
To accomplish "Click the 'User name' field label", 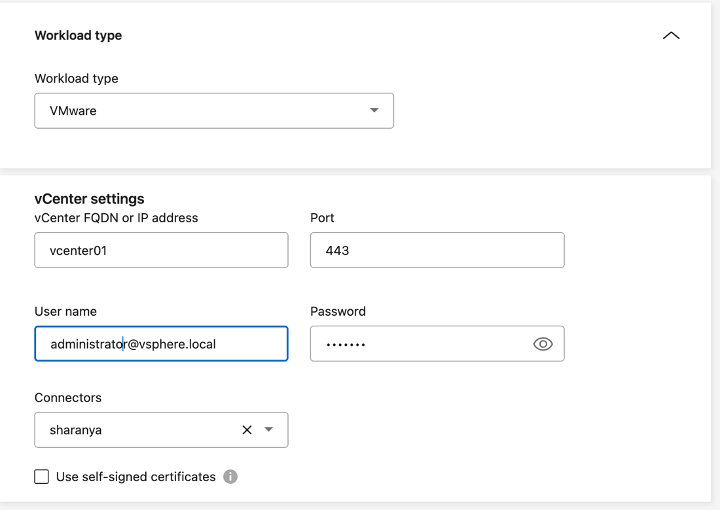I will coord(65,311).
